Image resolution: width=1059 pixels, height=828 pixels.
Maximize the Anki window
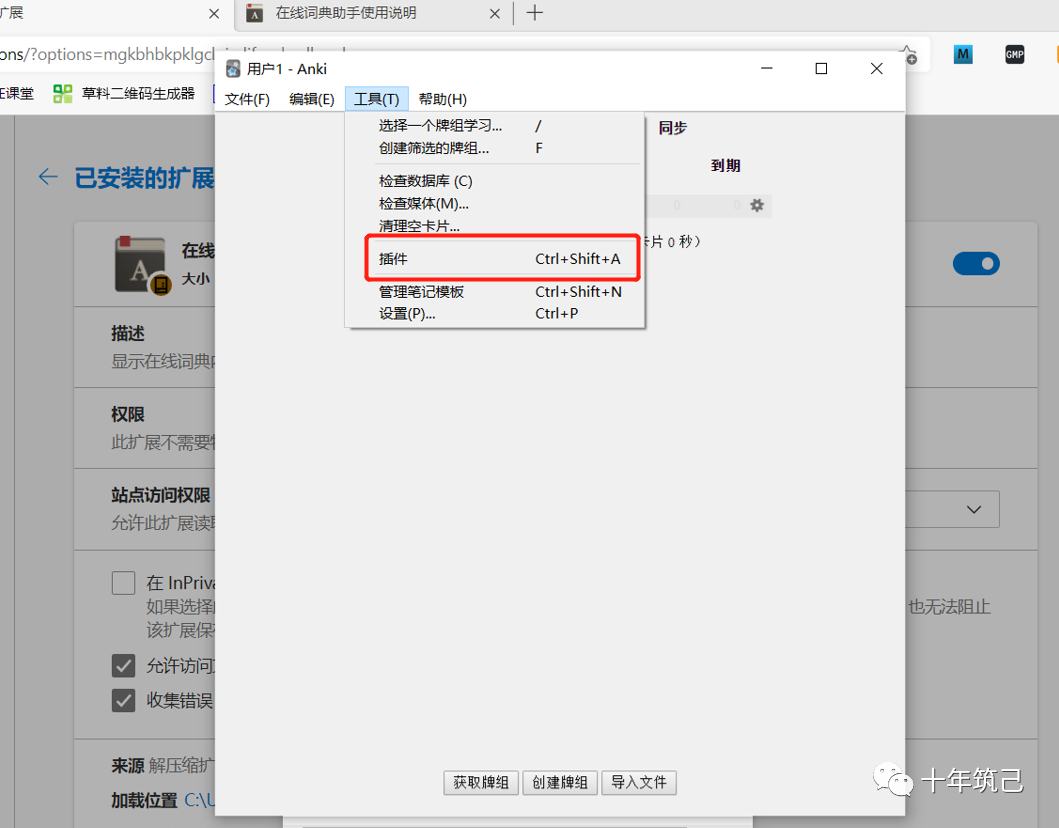click(821, 68)
